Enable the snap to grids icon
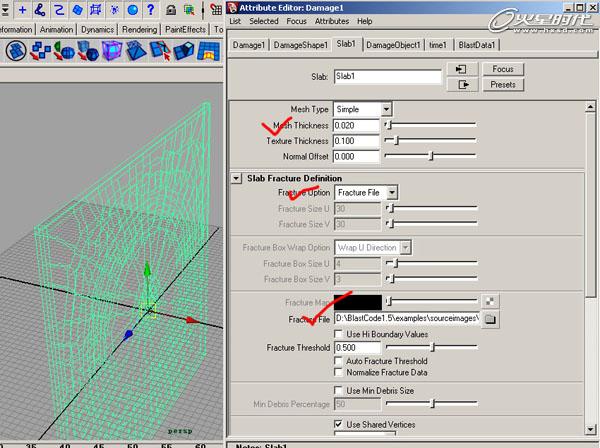 point(216,10)
